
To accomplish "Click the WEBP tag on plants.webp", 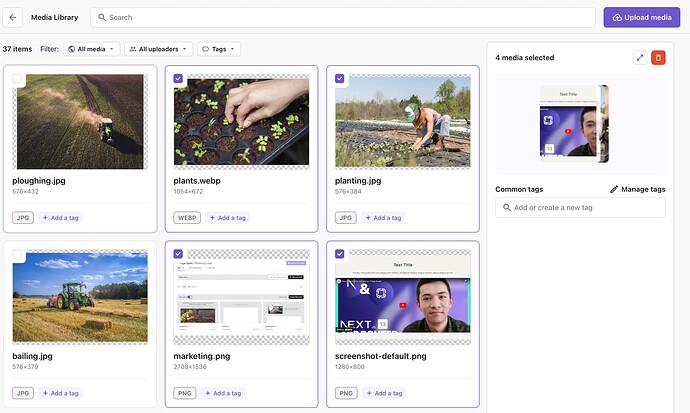I will pos(187,218).
